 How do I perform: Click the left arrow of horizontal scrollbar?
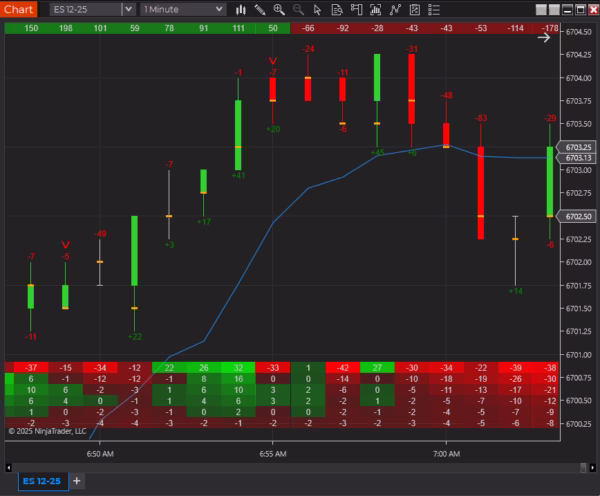pos(6,468)
